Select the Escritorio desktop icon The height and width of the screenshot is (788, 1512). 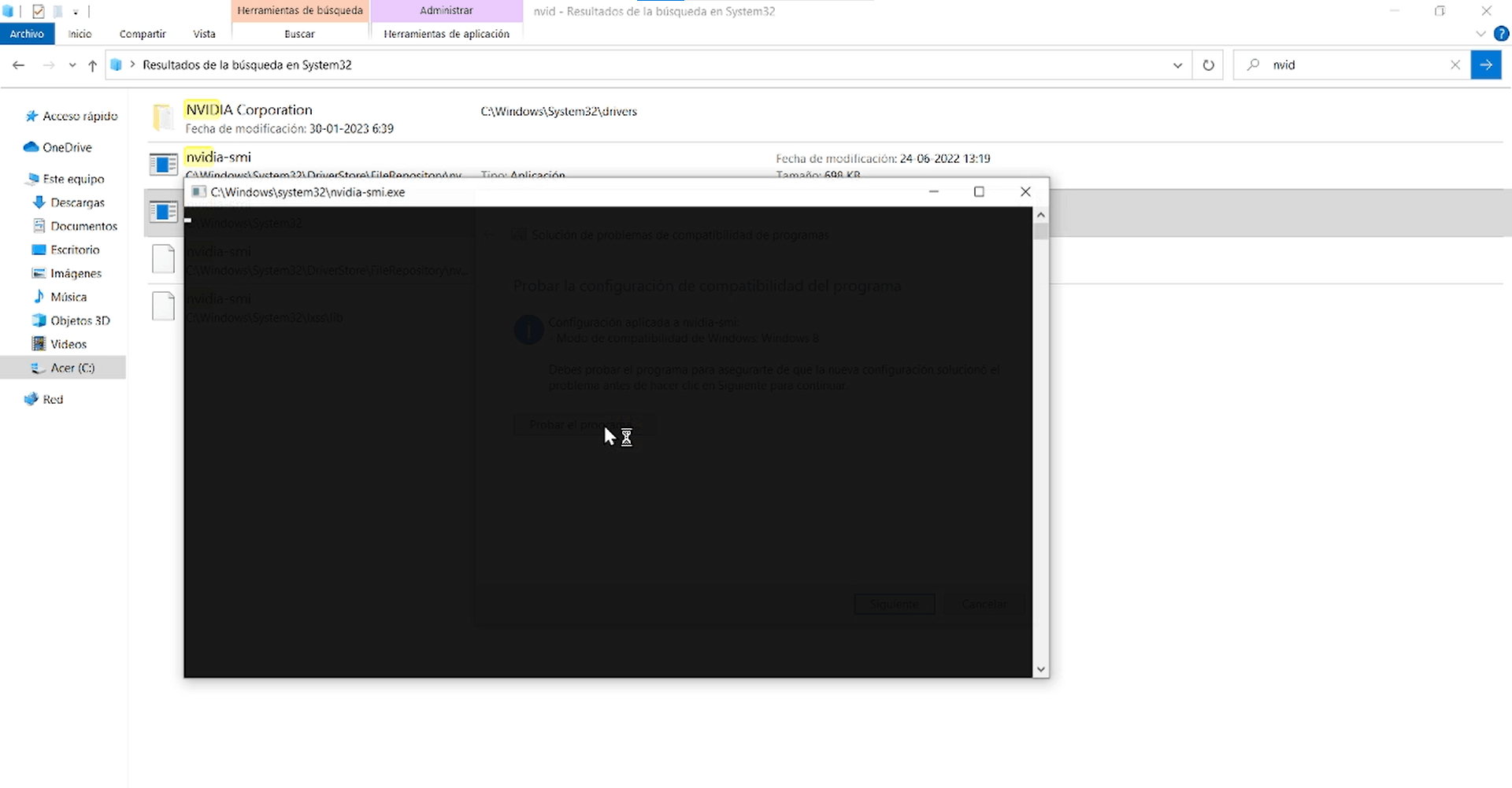coord(39,250)
